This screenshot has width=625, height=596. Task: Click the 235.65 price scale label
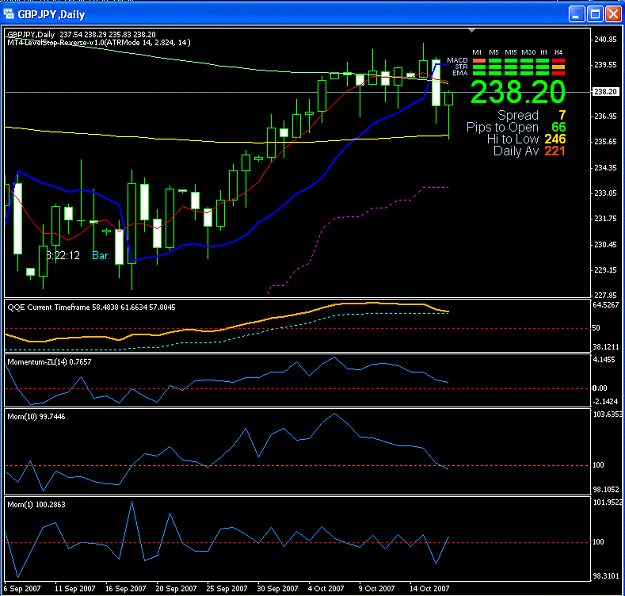pos(605,142)
